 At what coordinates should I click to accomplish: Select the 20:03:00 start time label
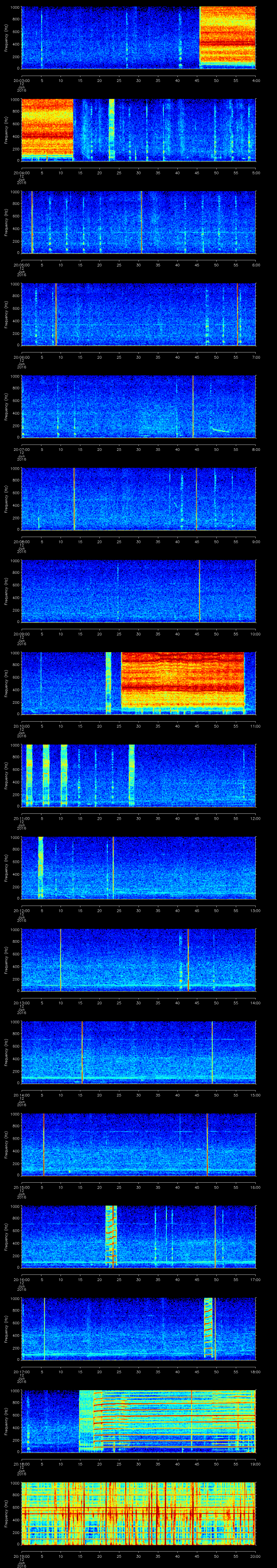21,80
